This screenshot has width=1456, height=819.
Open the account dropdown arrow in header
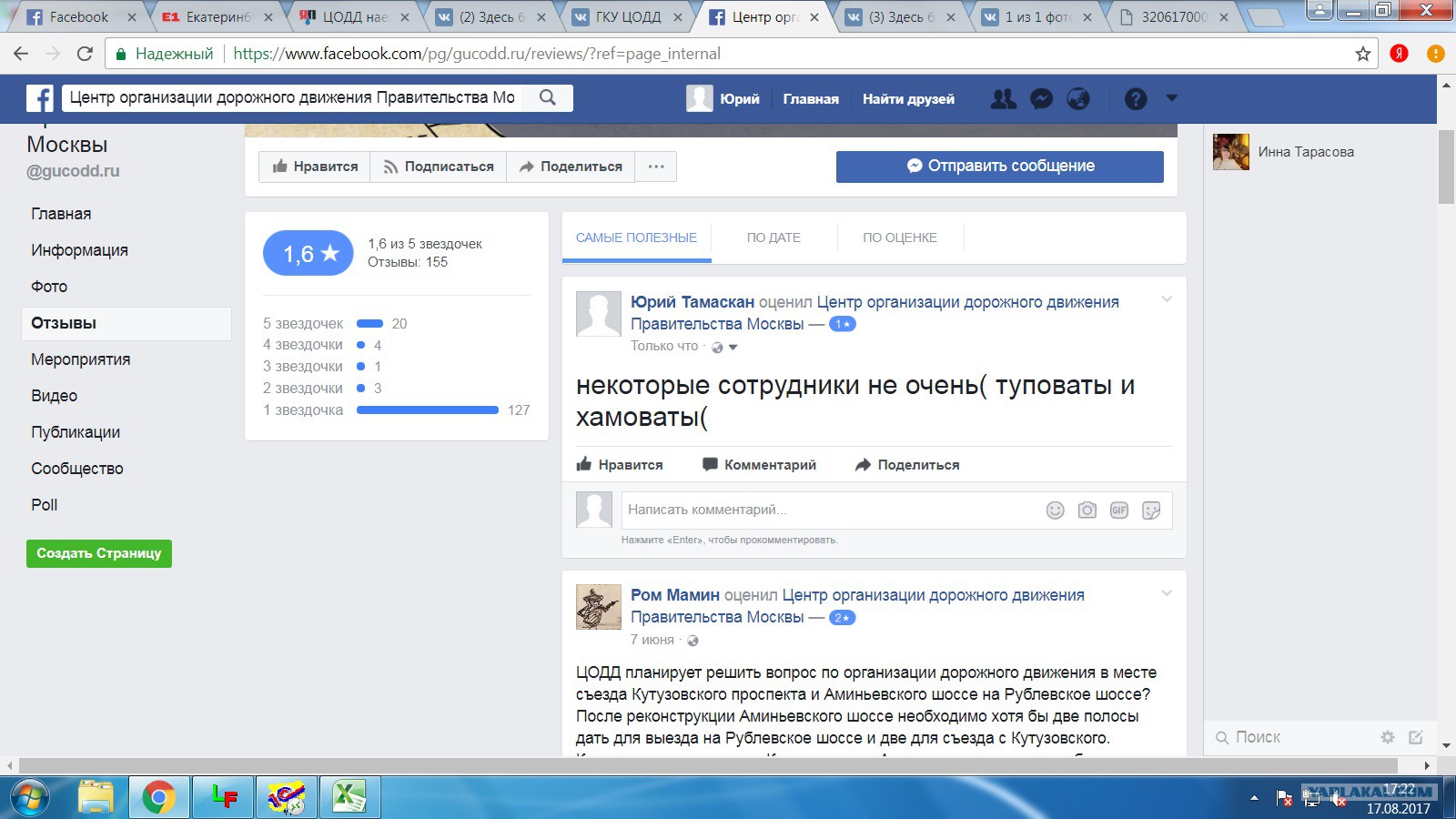[x=1172, y=97]
